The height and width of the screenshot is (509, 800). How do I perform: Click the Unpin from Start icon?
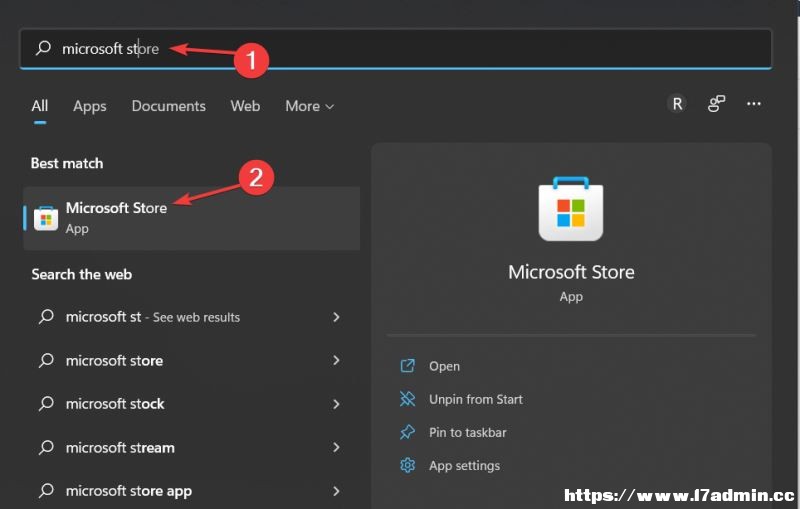tap(407, 399)
